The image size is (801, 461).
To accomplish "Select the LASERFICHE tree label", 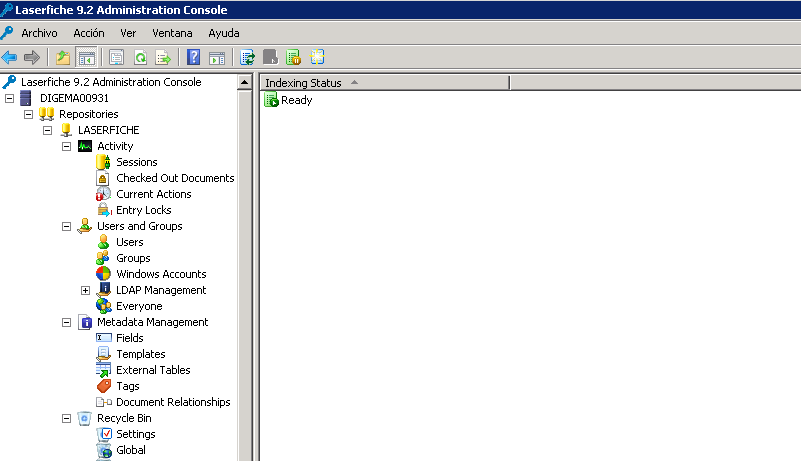I will coord(108,130).
